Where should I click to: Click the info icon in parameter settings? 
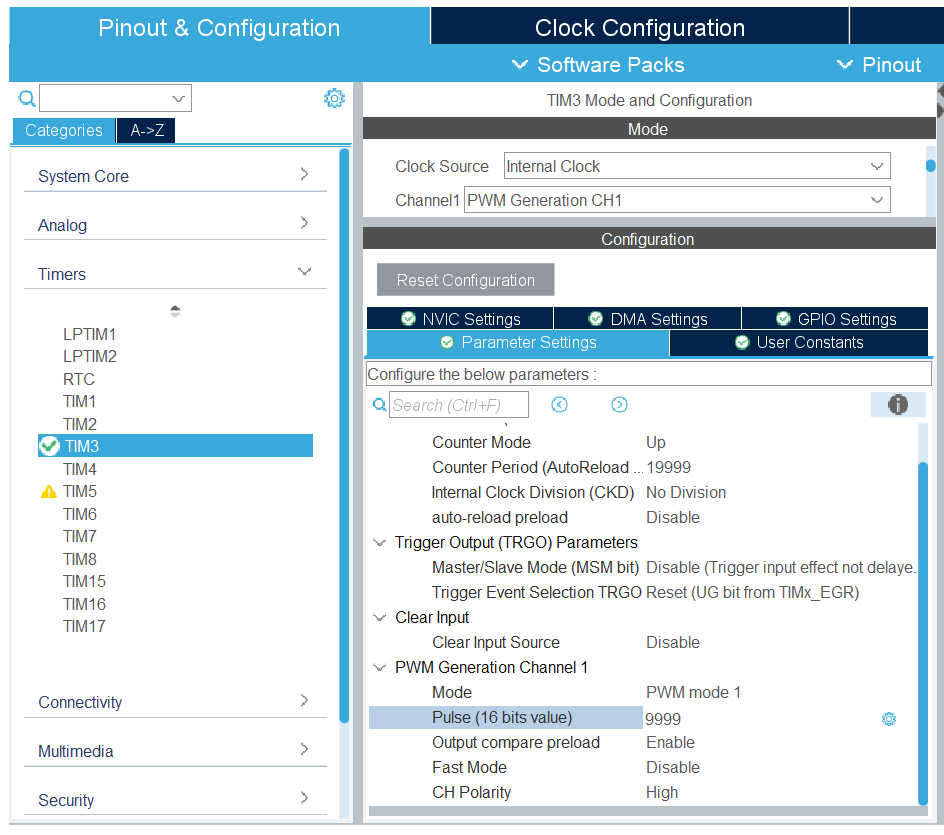(x=897, y=404)
